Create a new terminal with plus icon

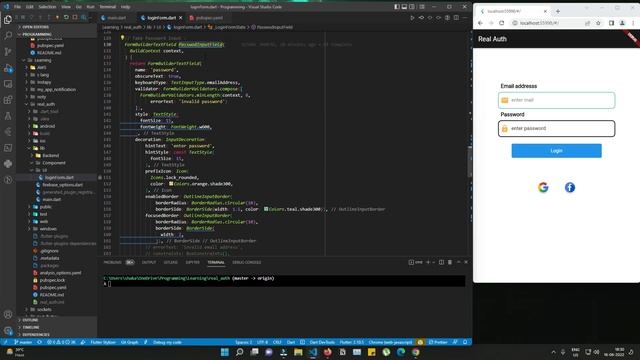(428, 262)
